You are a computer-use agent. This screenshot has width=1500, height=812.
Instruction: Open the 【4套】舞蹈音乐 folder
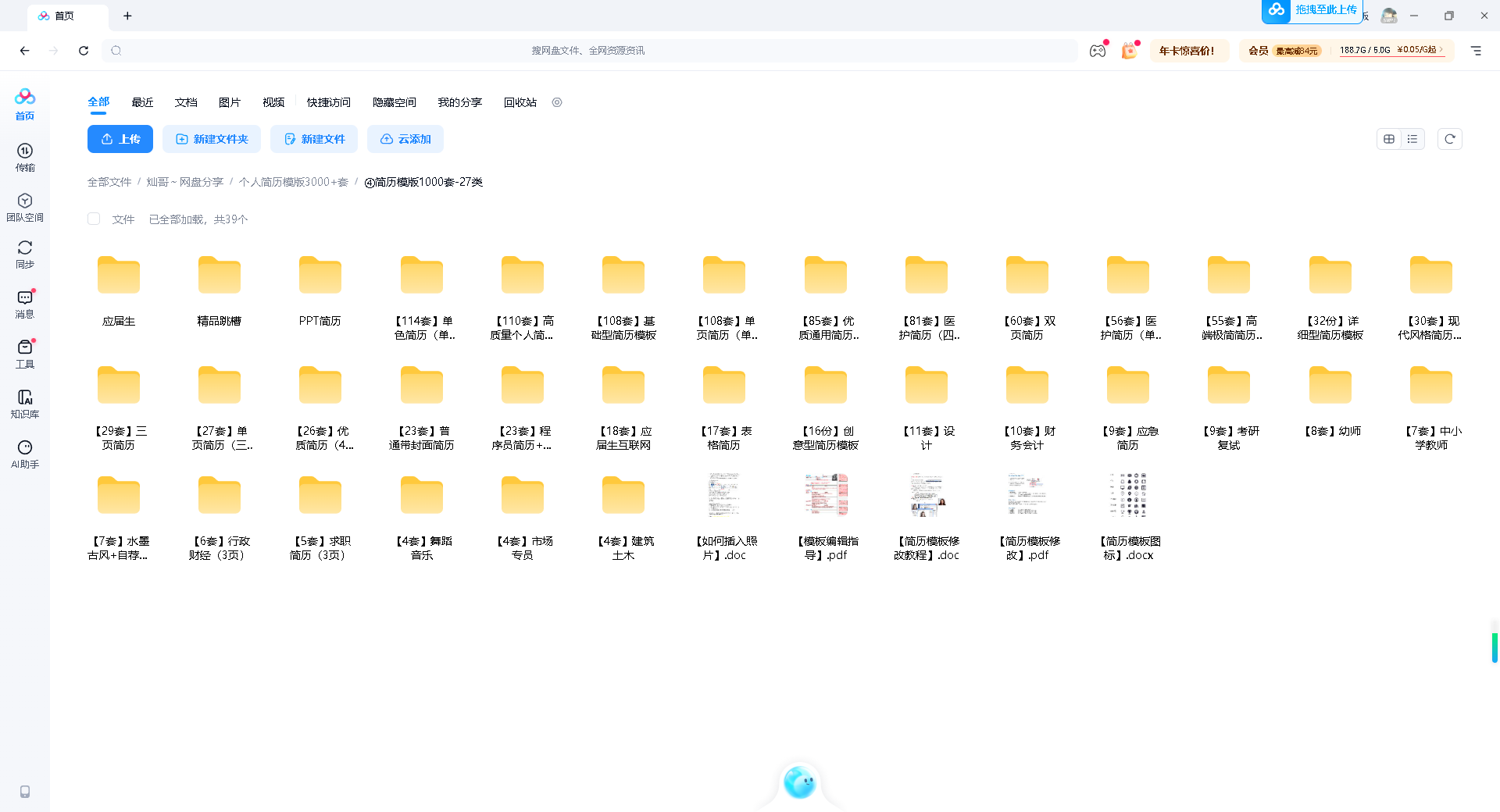click(x=422, y=518)
